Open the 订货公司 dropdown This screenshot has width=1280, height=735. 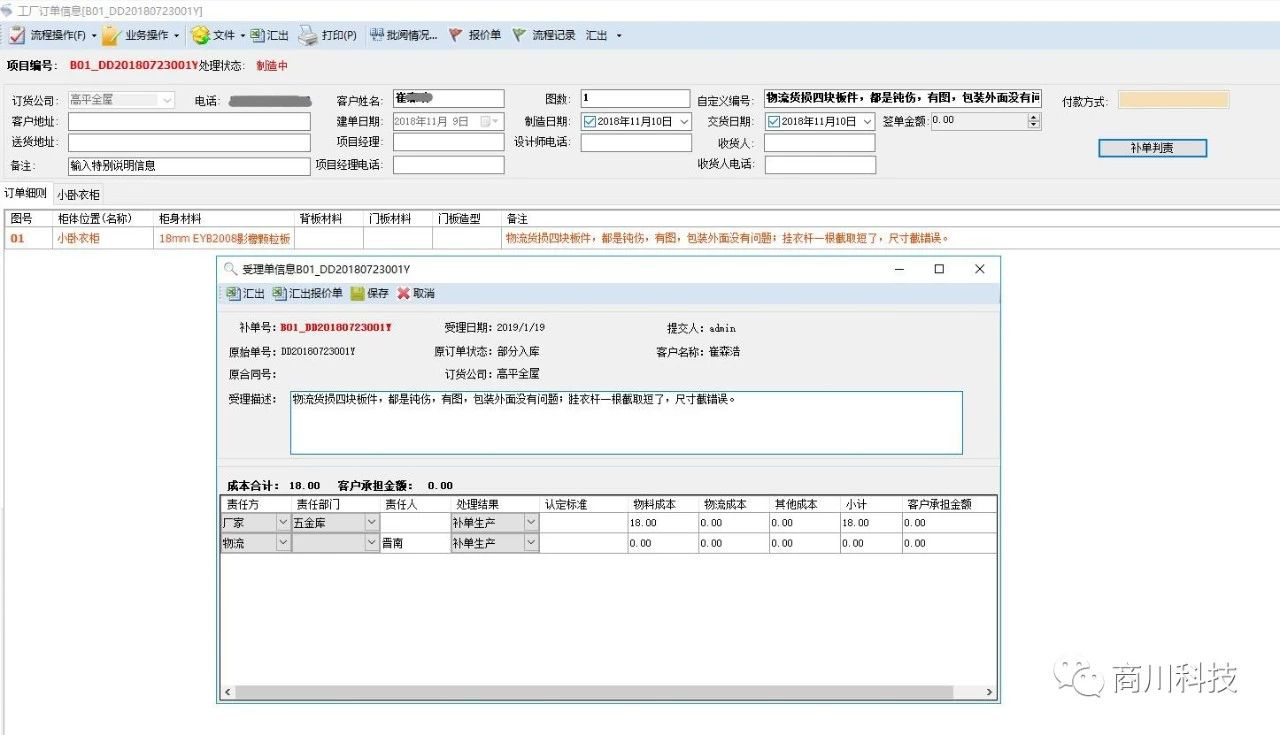tap(166, 99)
